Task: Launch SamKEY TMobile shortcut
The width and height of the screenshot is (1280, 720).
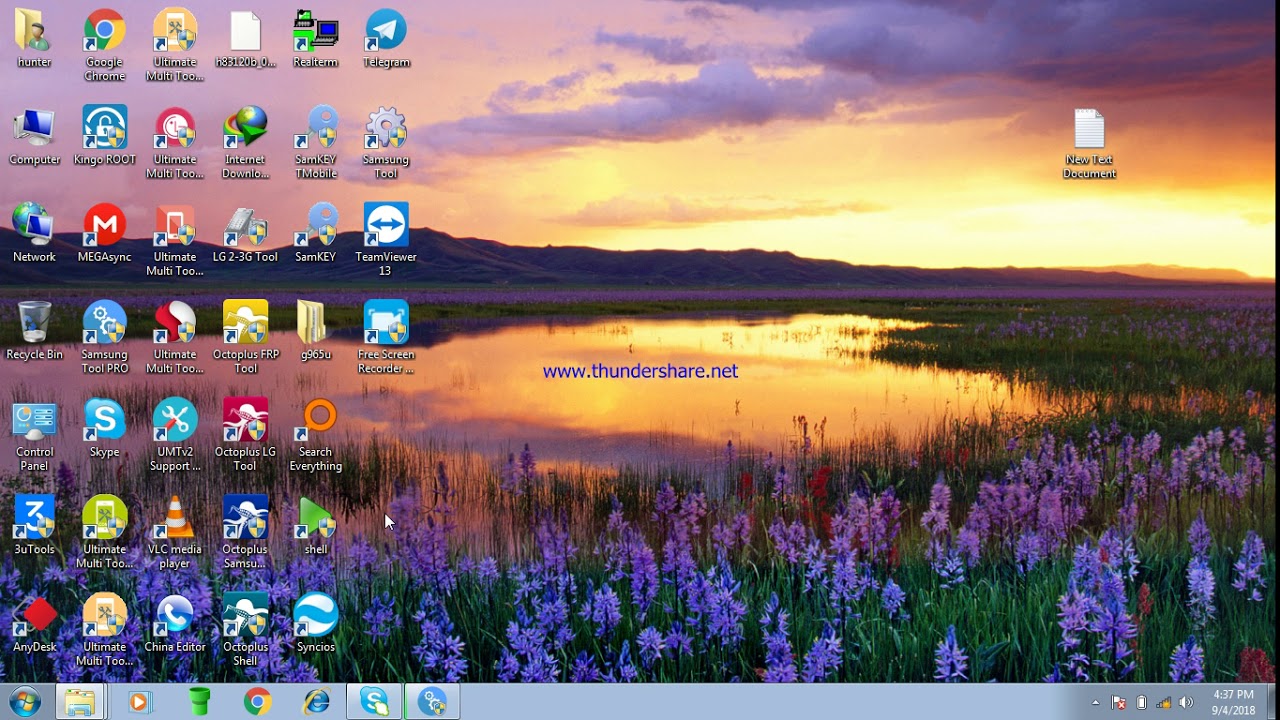Action: [x=315, y=143]
